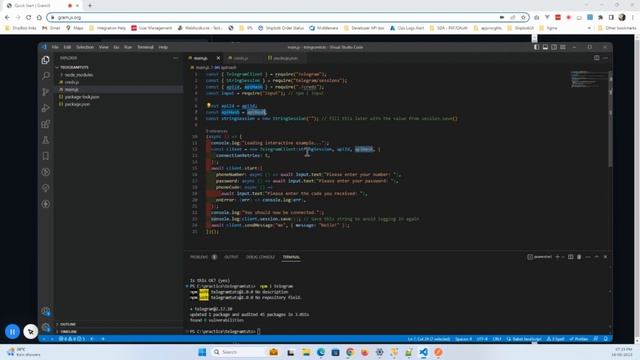Screen dimensions: 640x360
Task: Open the Manage gear icon in VS Code
Action: tap(46, 327)
